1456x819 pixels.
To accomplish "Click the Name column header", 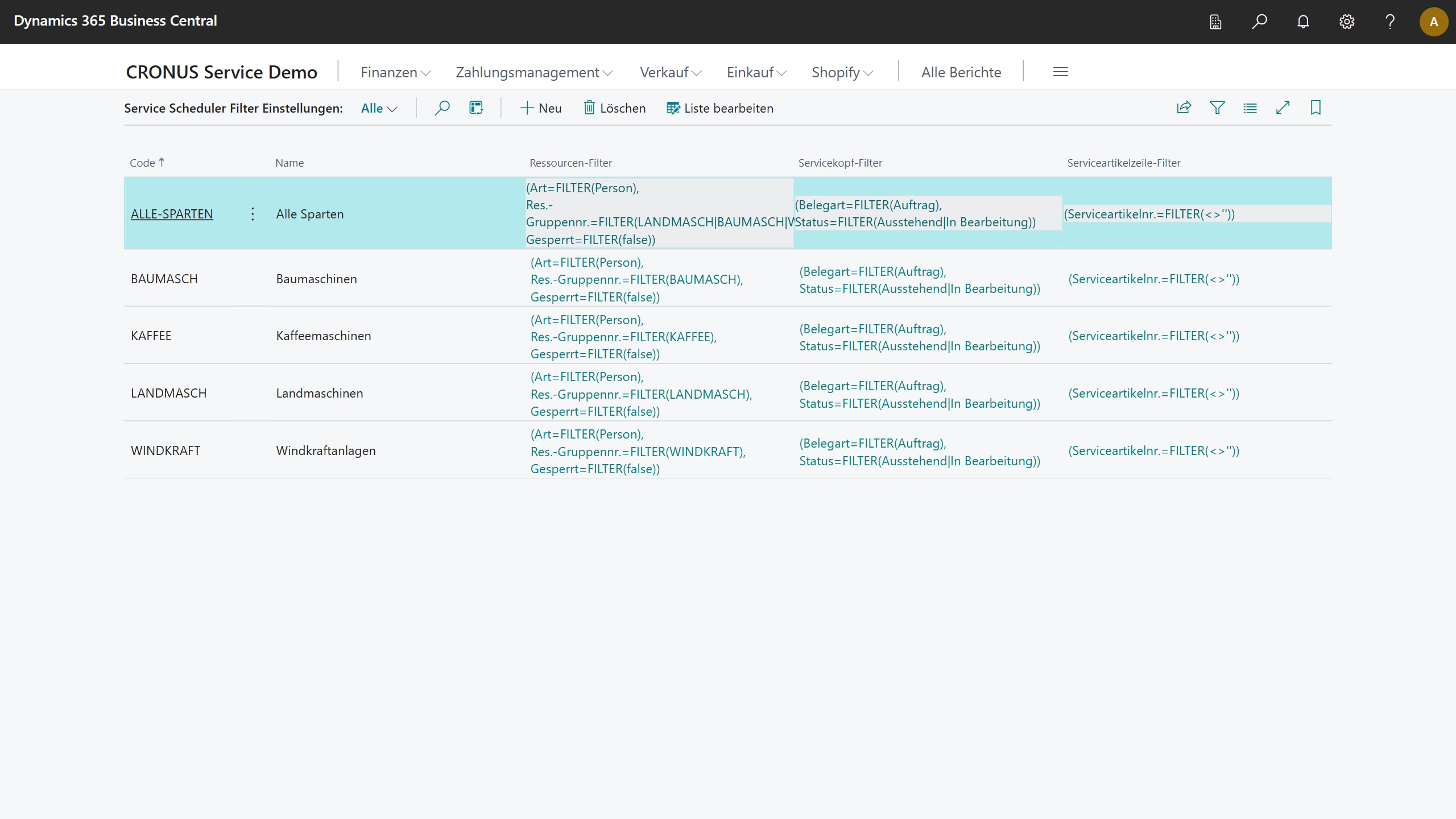I will [289, 163].
